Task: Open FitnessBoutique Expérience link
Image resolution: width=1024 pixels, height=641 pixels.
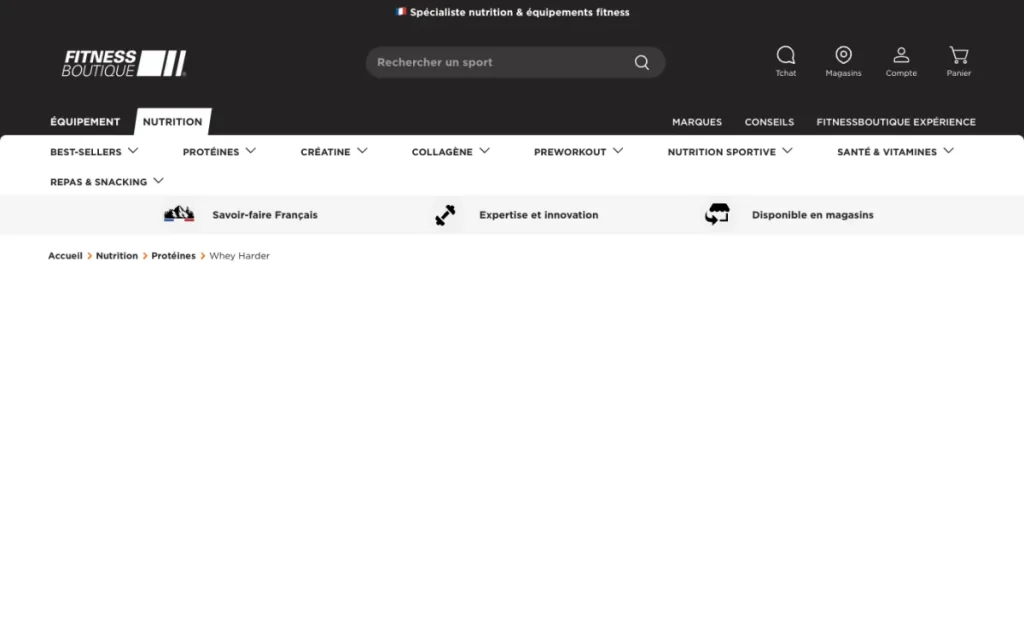Action: [x=896, y=122]
